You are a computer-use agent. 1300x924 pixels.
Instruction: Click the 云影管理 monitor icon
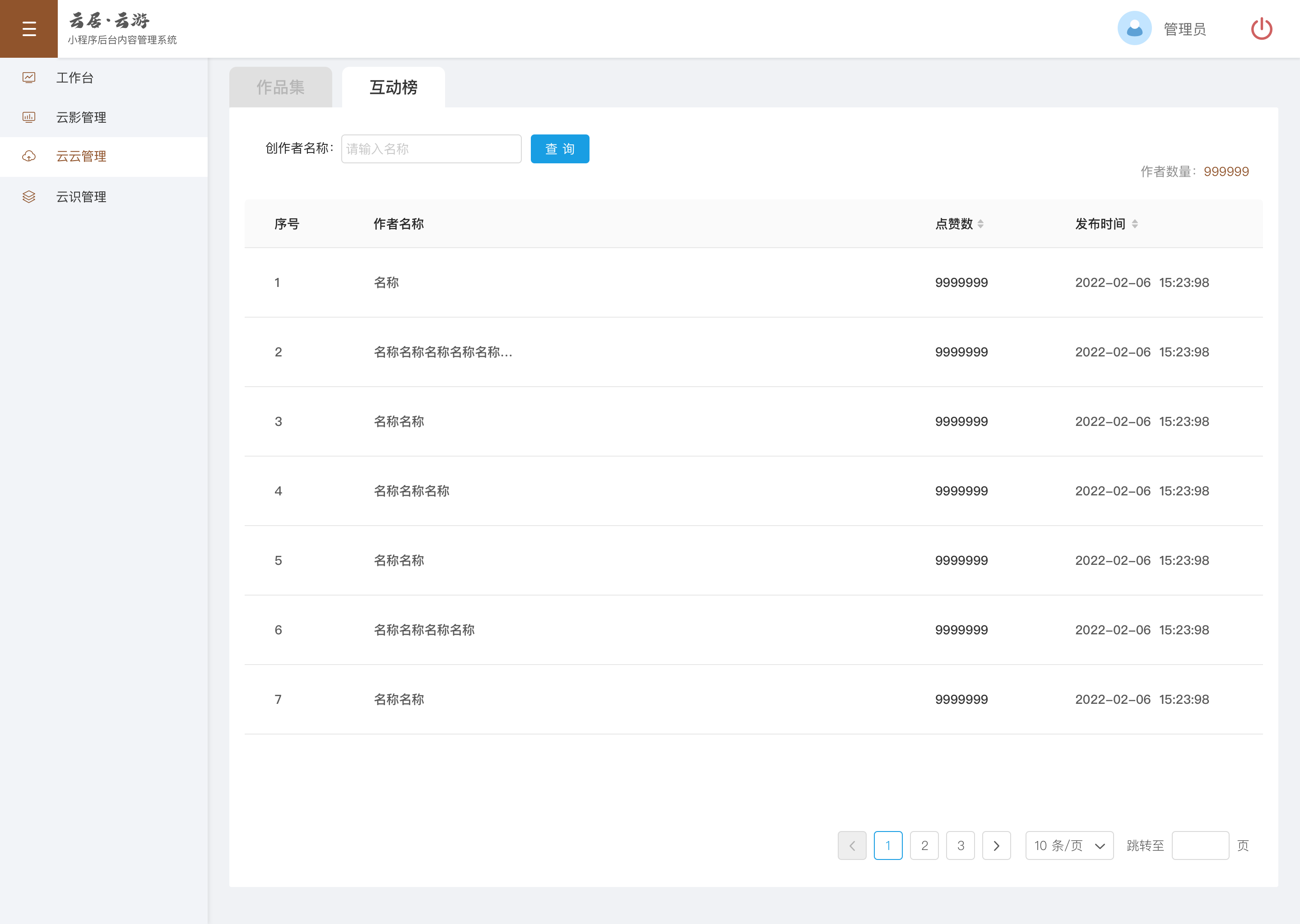[29, 117]
